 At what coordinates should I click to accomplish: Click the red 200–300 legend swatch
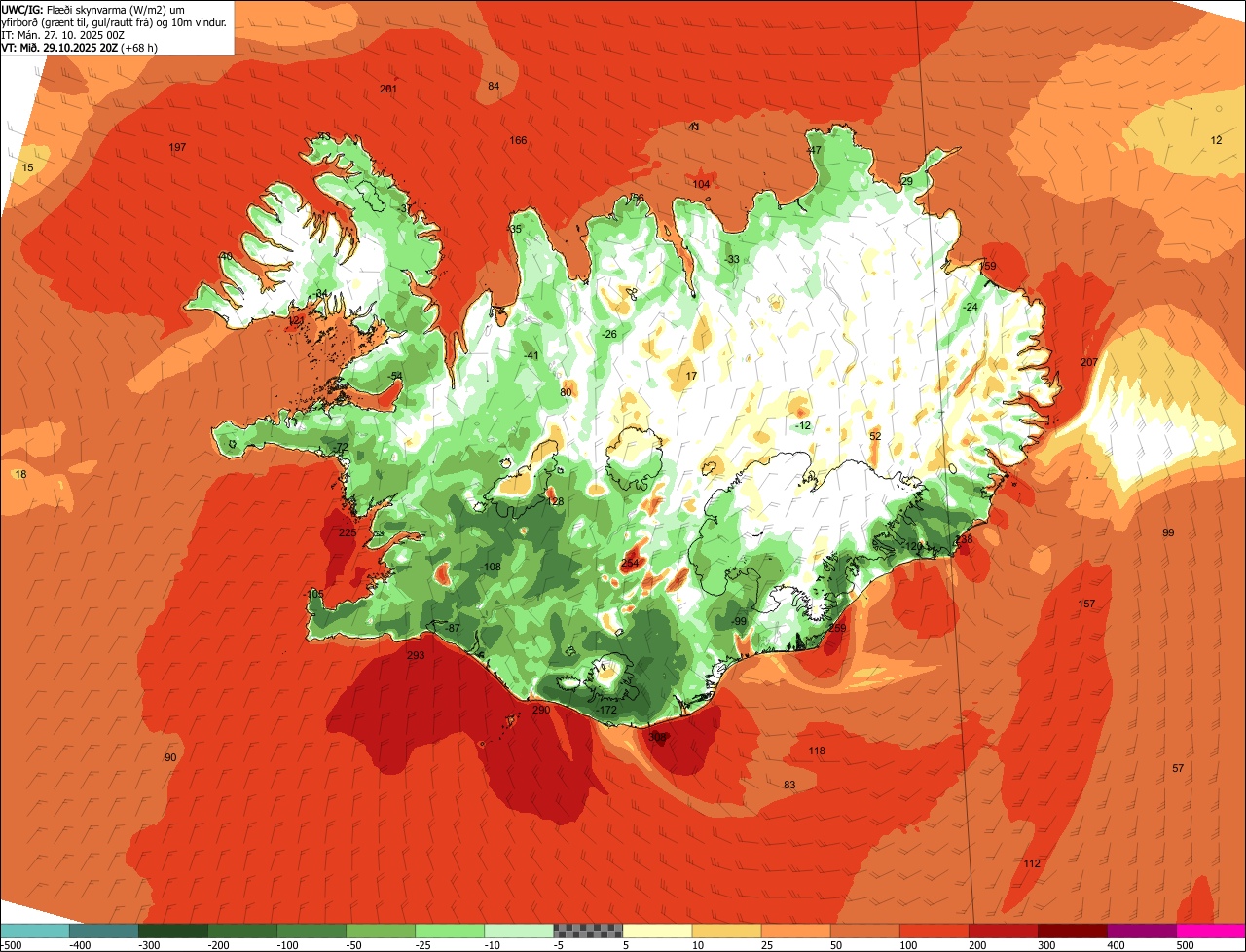1004,931
